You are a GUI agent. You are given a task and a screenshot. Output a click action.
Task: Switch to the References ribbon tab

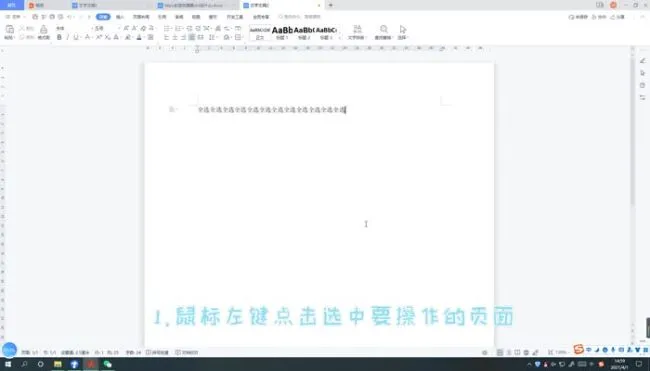click(x=162, y=17)
